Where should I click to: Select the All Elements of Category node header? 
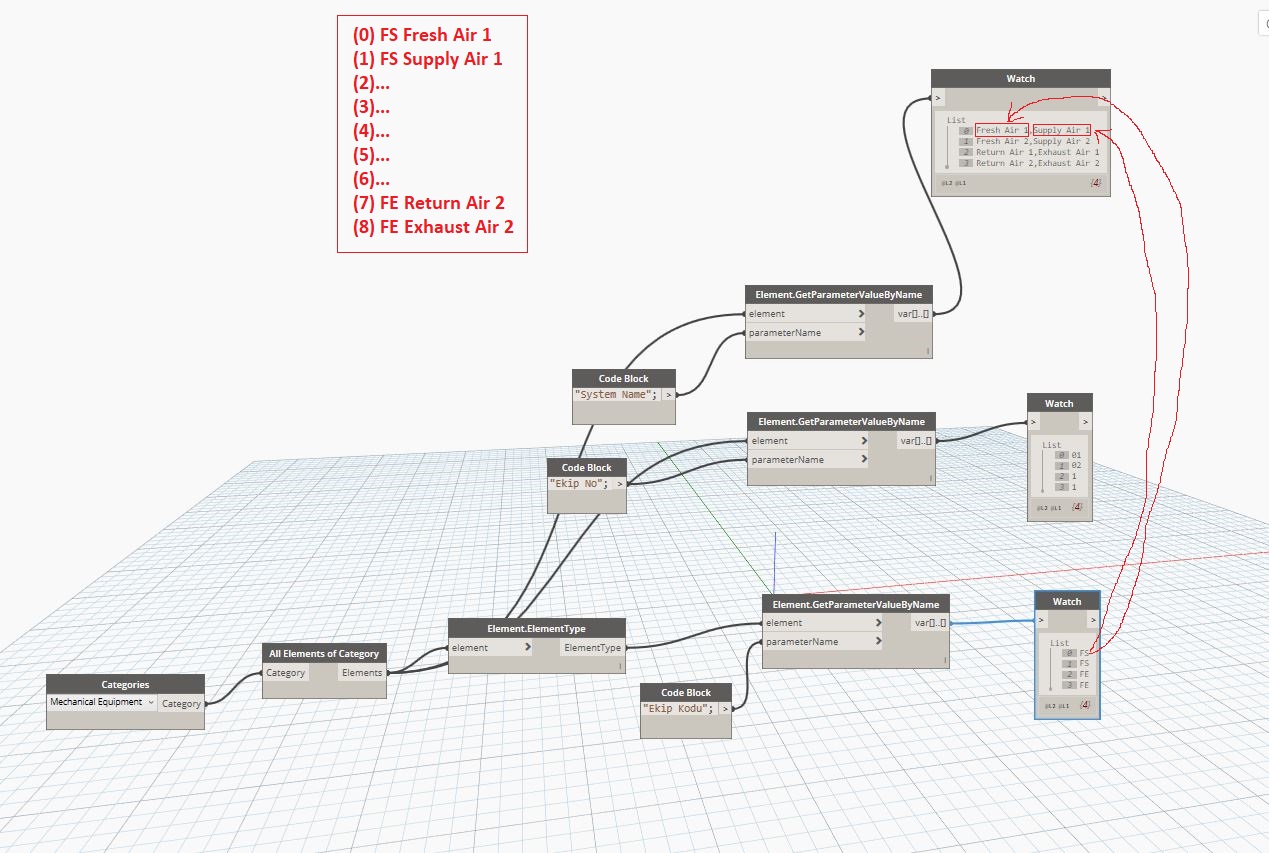[x=324, y=653]
